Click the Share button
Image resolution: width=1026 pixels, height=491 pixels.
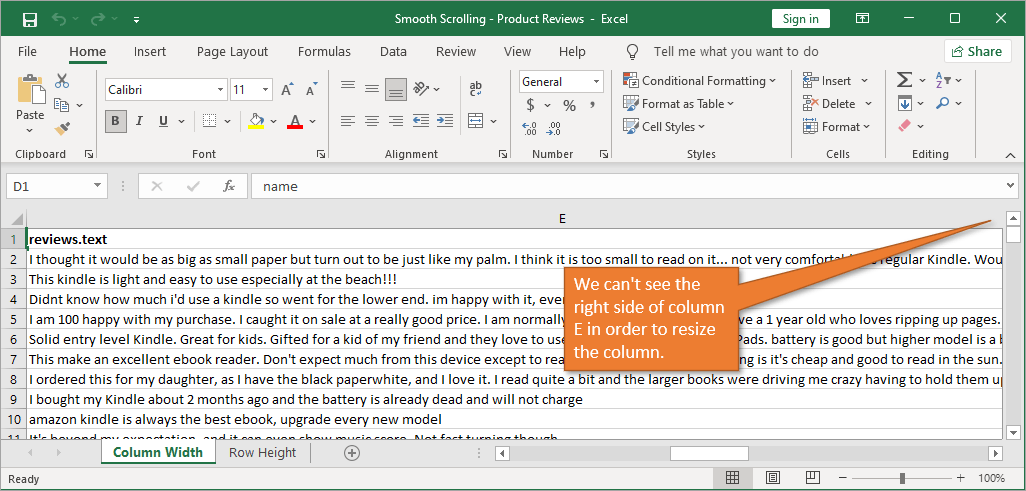[x=976, y=51]
